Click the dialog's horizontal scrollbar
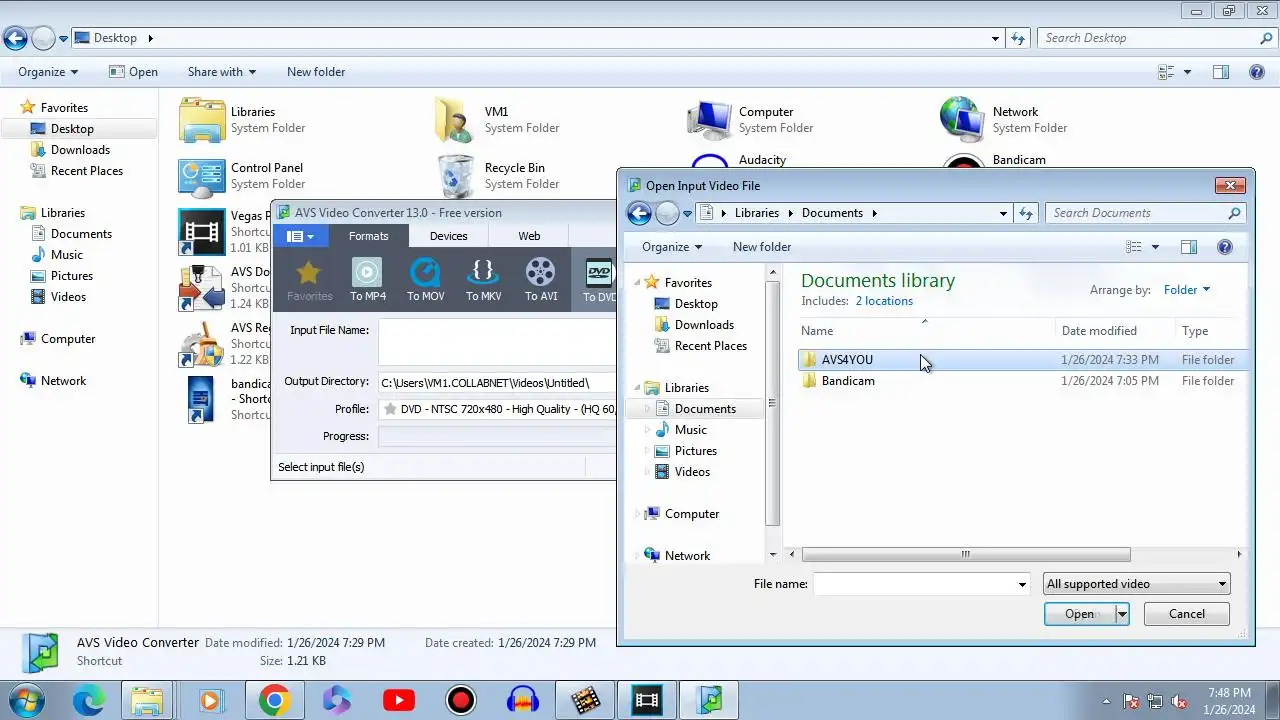Image resolution: width=1280 pixels, height=720 pixels. [x=965, y=554]
